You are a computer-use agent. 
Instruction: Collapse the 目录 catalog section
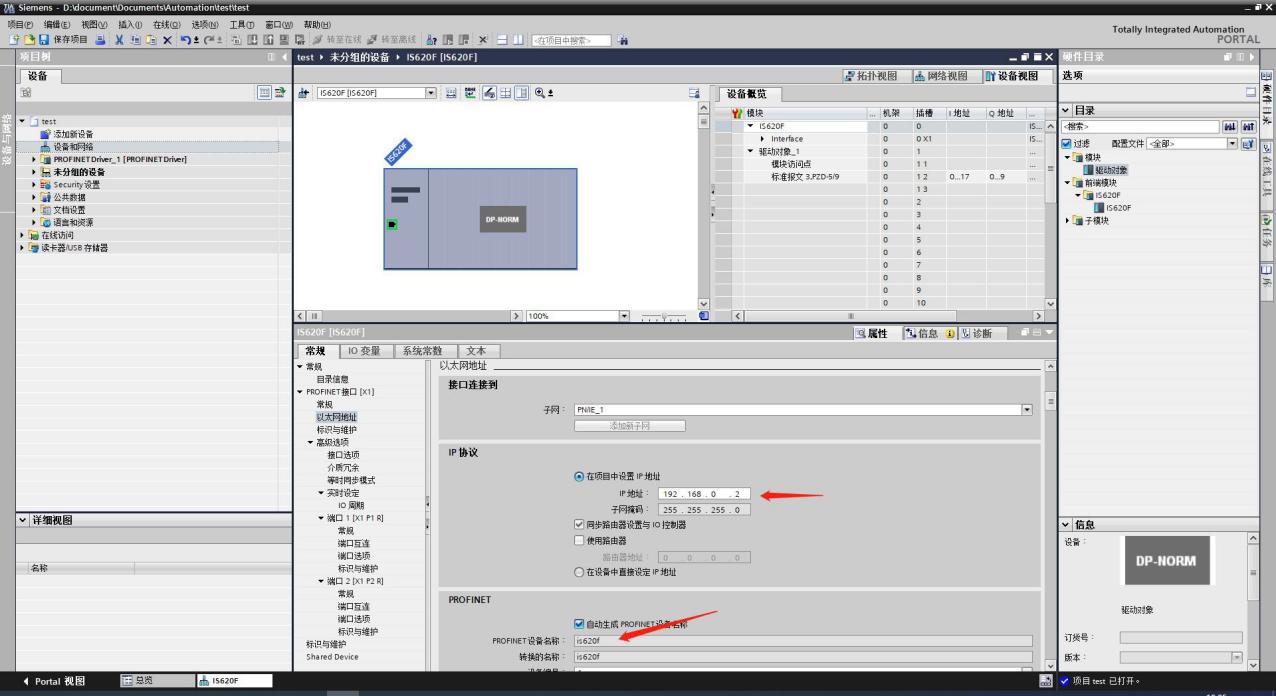1066,110
